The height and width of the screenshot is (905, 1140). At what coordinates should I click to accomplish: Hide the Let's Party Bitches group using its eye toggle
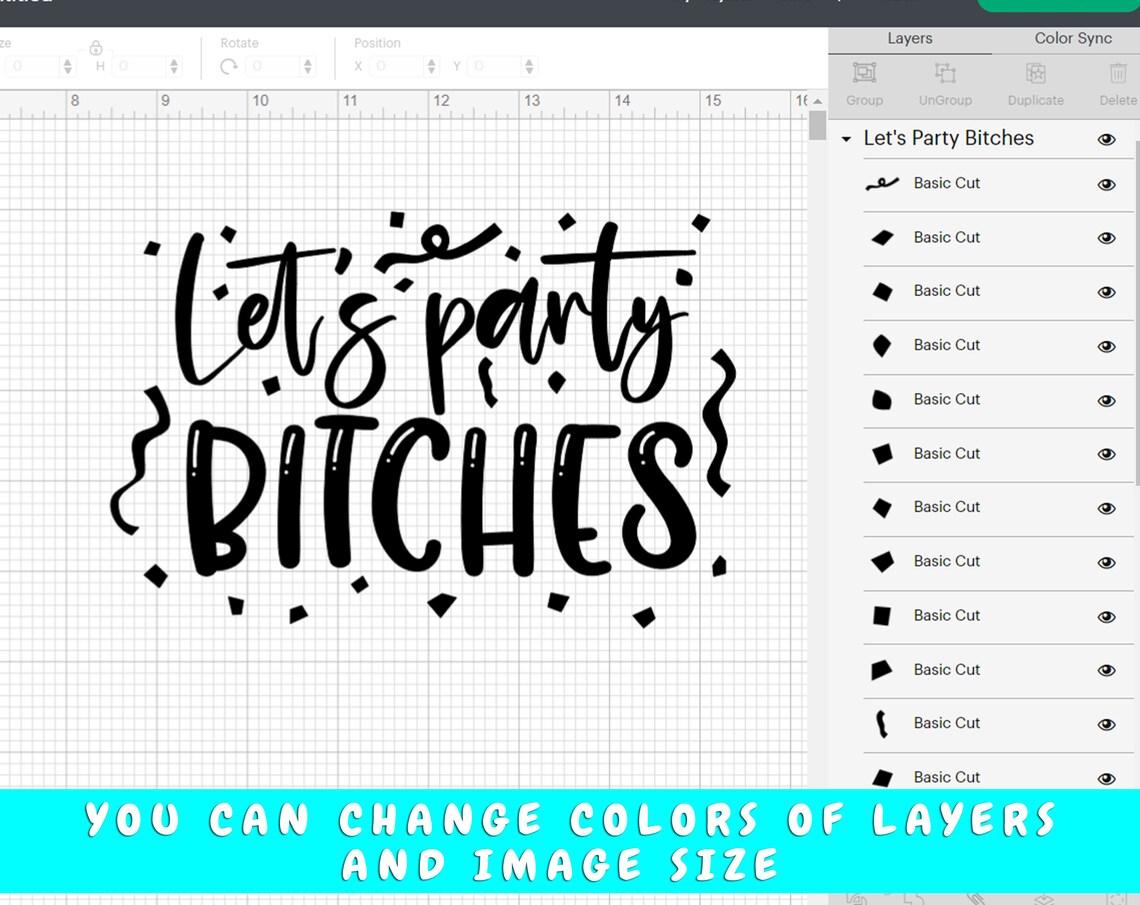pos(1107,139)
